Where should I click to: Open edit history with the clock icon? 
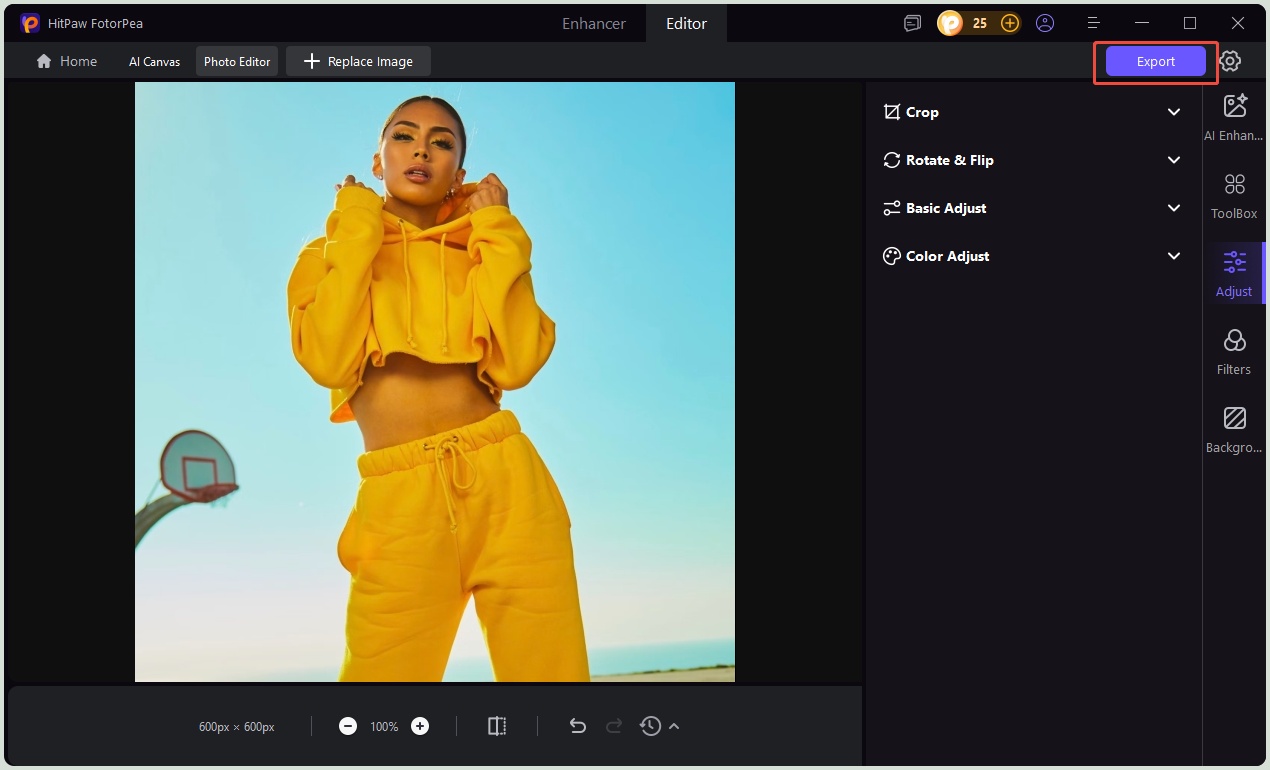pyautogui.click(x=650, y=726)
